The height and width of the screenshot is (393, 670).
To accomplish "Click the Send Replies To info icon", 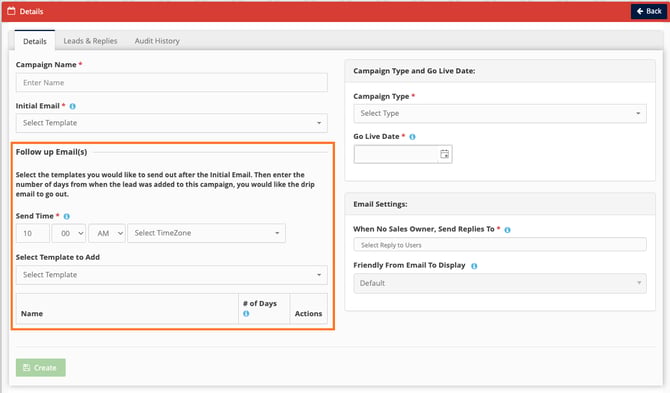I will (507, 230).
